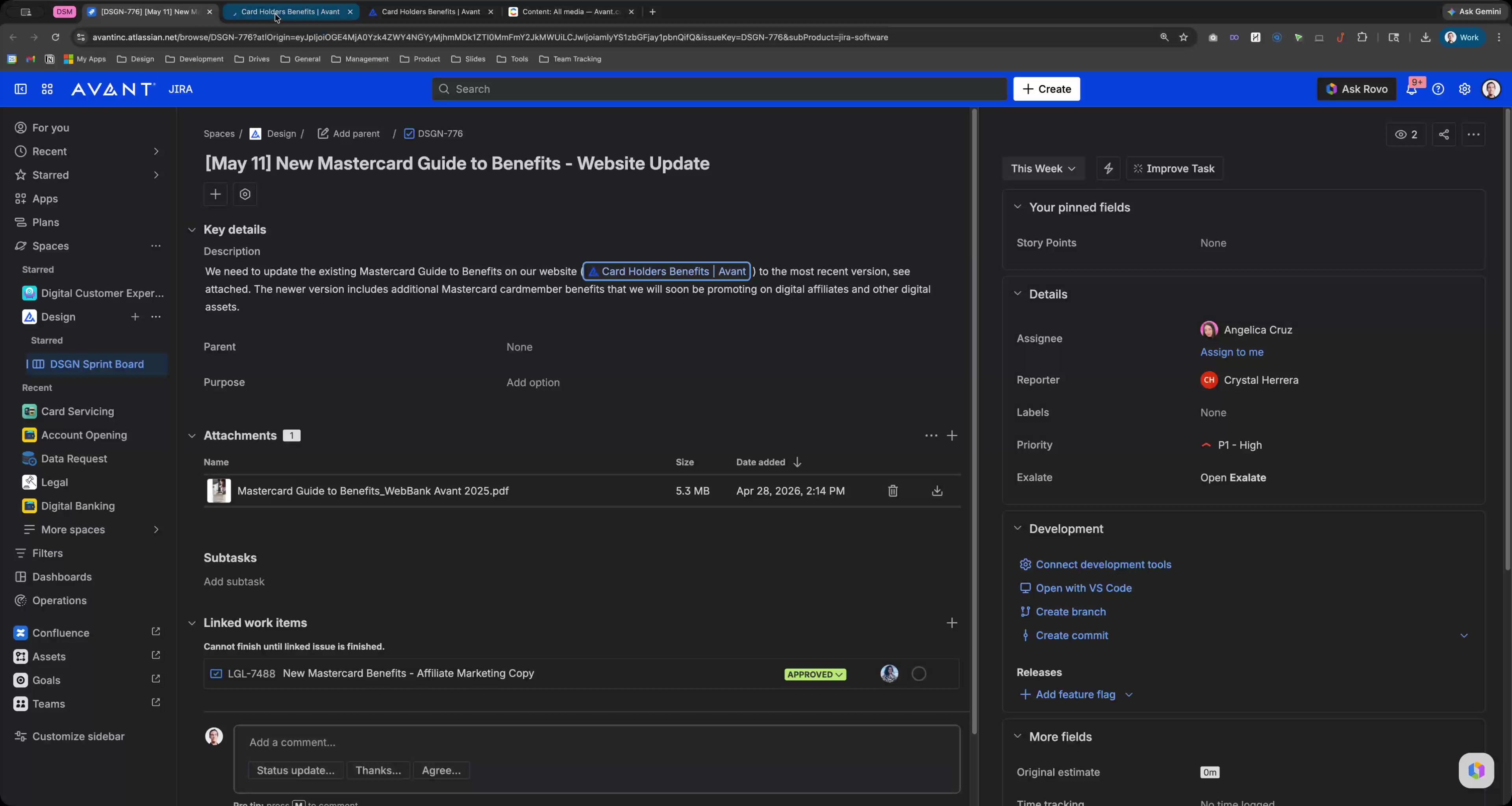
Task: Collapse the Attachments section
Action: 192,436
